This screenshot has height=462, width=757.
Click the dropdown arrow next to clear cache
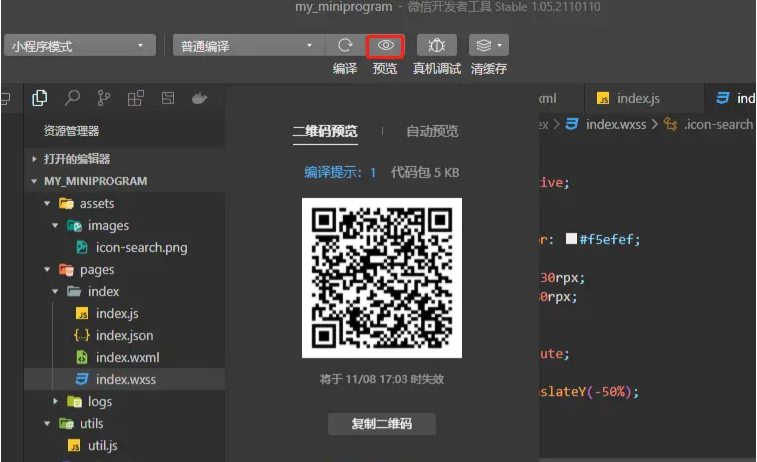click(x=500, y=45)
